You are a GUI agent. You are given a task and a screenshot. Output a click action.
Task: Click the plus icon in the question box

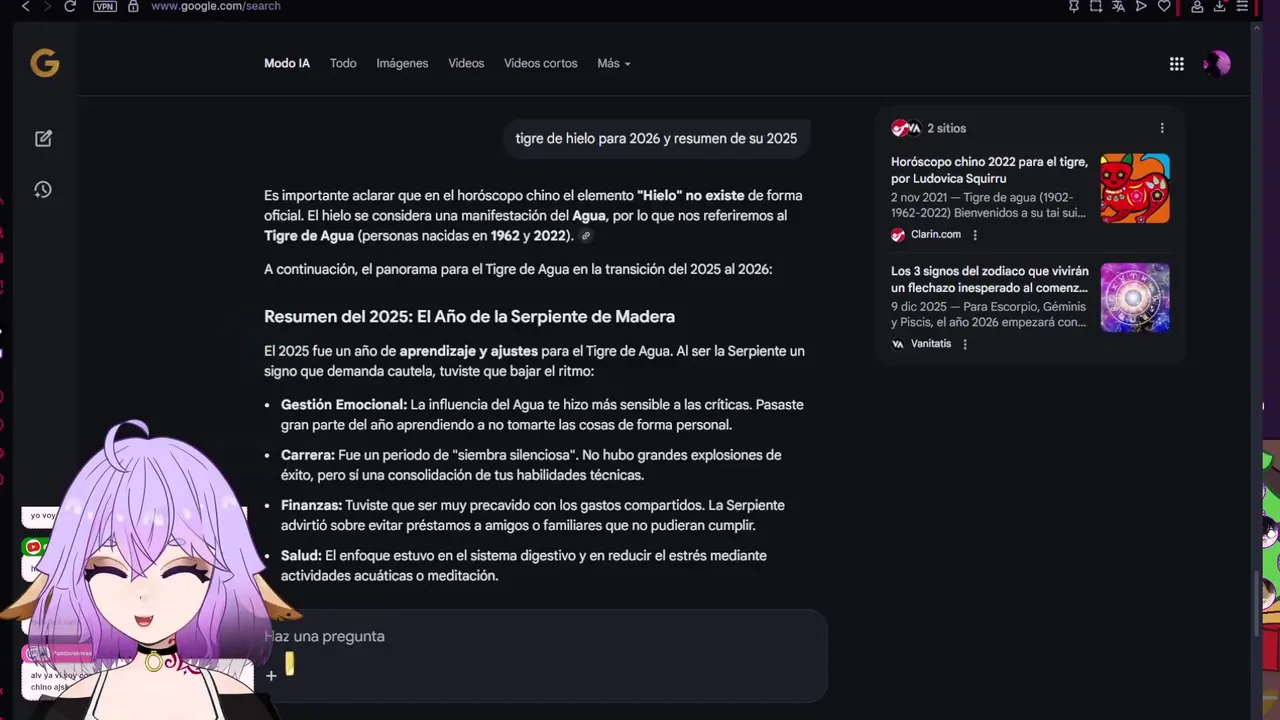pyautogui.click(x=271, y=676)
